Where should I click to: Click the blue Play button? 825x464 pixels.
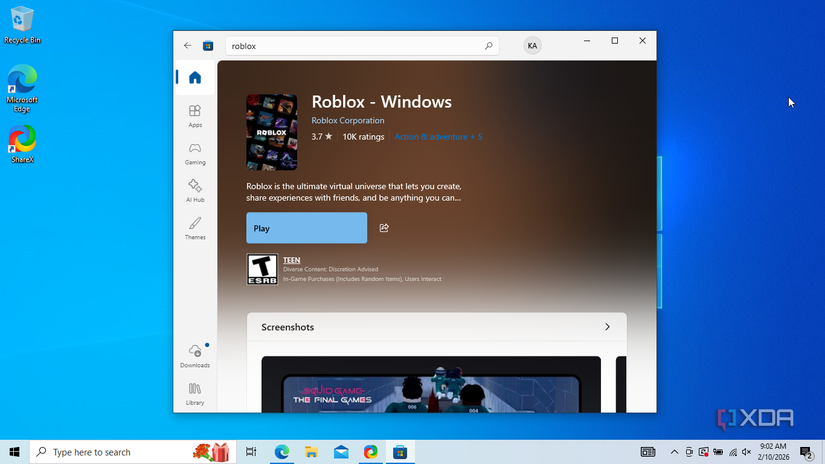(x=307, y=228)
